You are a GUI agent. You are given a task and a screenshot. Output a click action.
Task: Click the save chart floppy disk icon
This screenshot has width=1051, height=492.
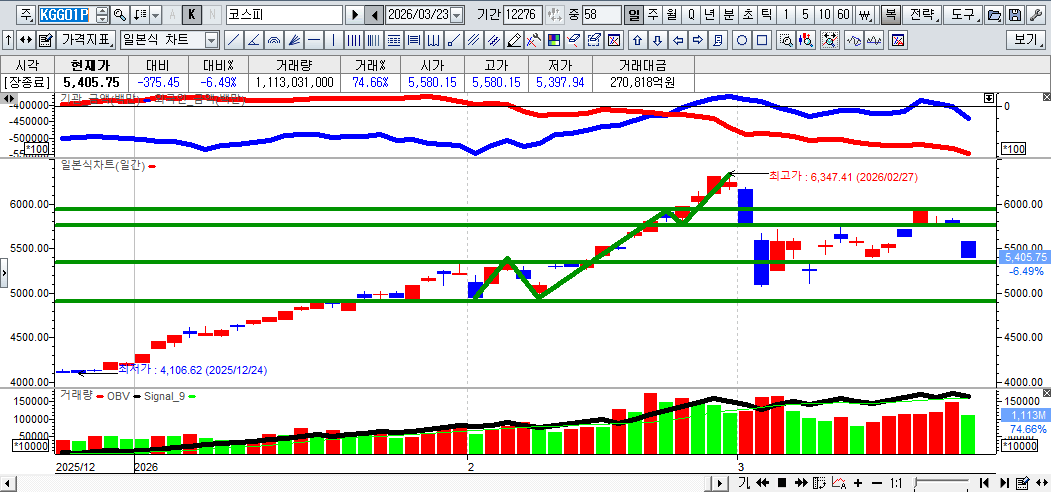pyautogui.click(x=1015, y=15)
